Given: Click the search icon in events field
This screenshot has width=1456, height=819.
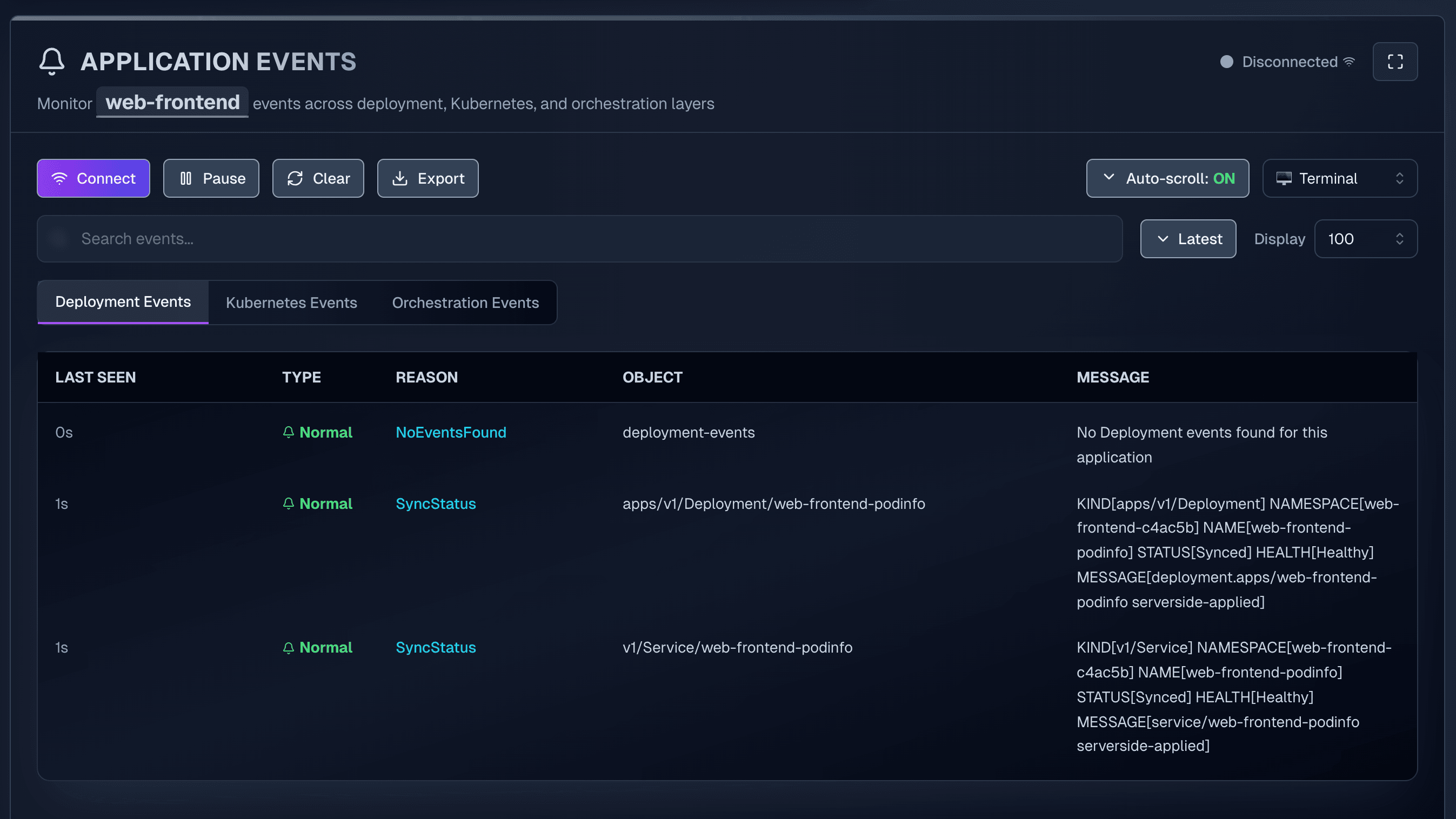Looking at the screenshot, I should (x=59, y=239).
